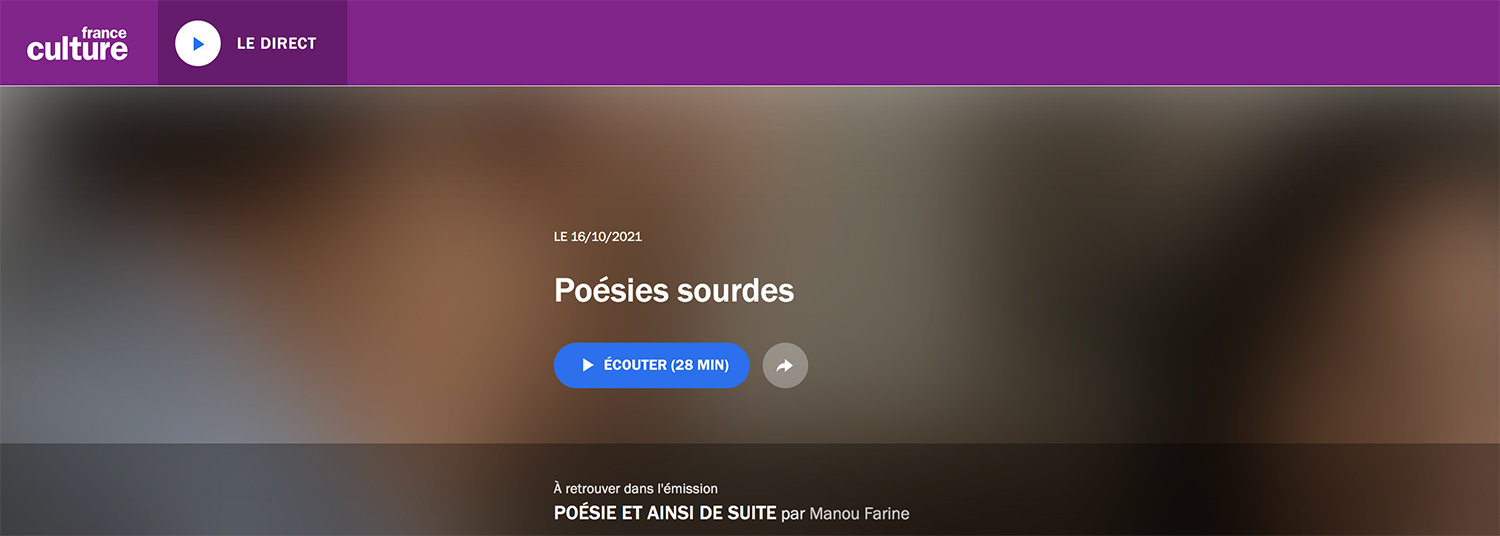
Task: Visit the Manou Farine host link
Action: [859, 513]
